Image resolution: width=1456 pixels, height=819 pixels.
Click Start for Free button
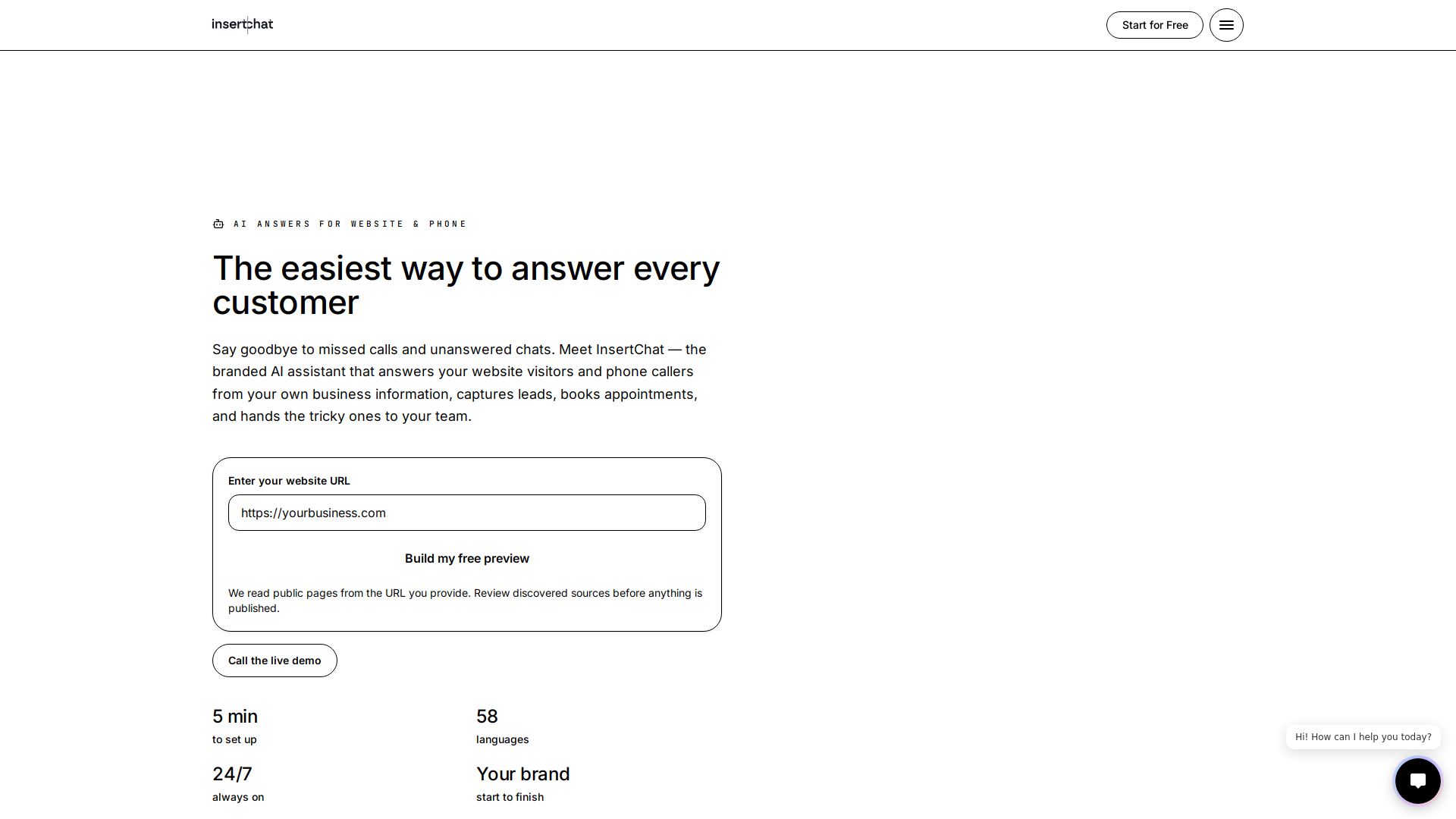(x=1155, y=25)
